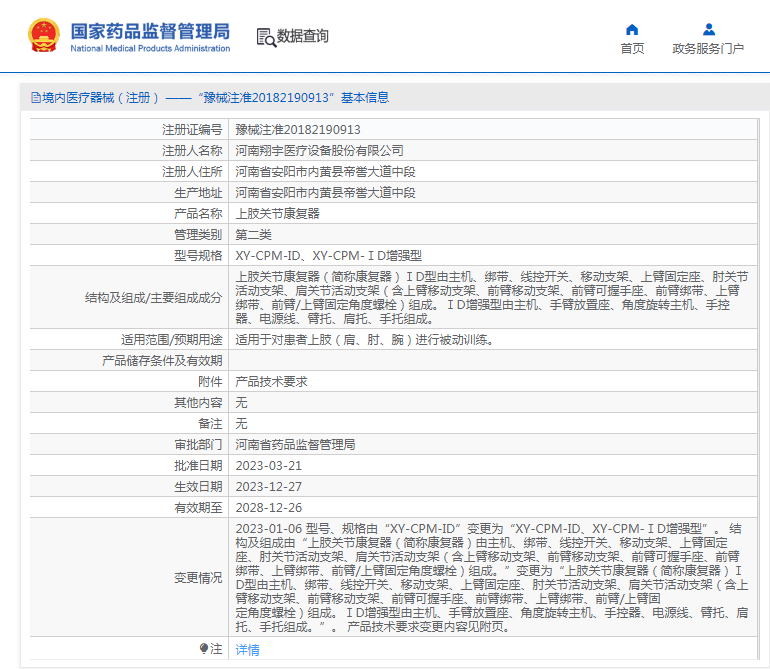Click the national emblem logo
770x669 pixels.
[44, 35]
